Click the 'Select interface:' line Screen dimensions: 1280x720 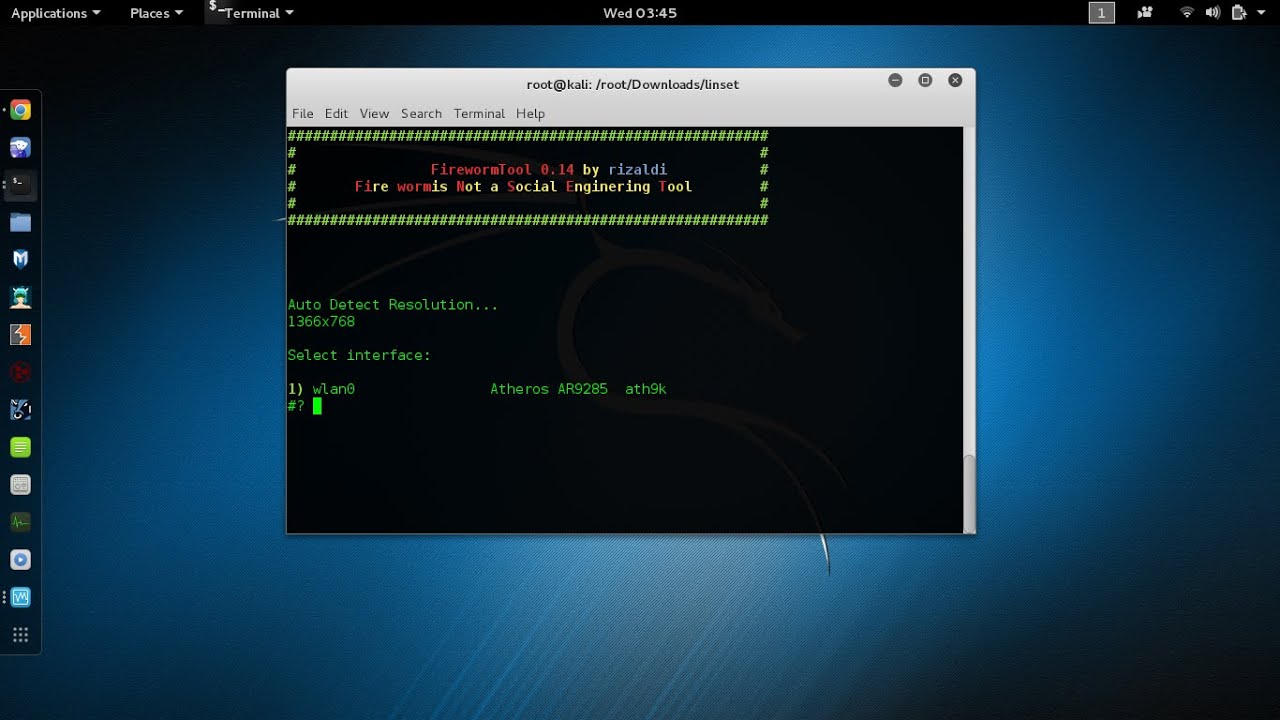coord(359,355)
